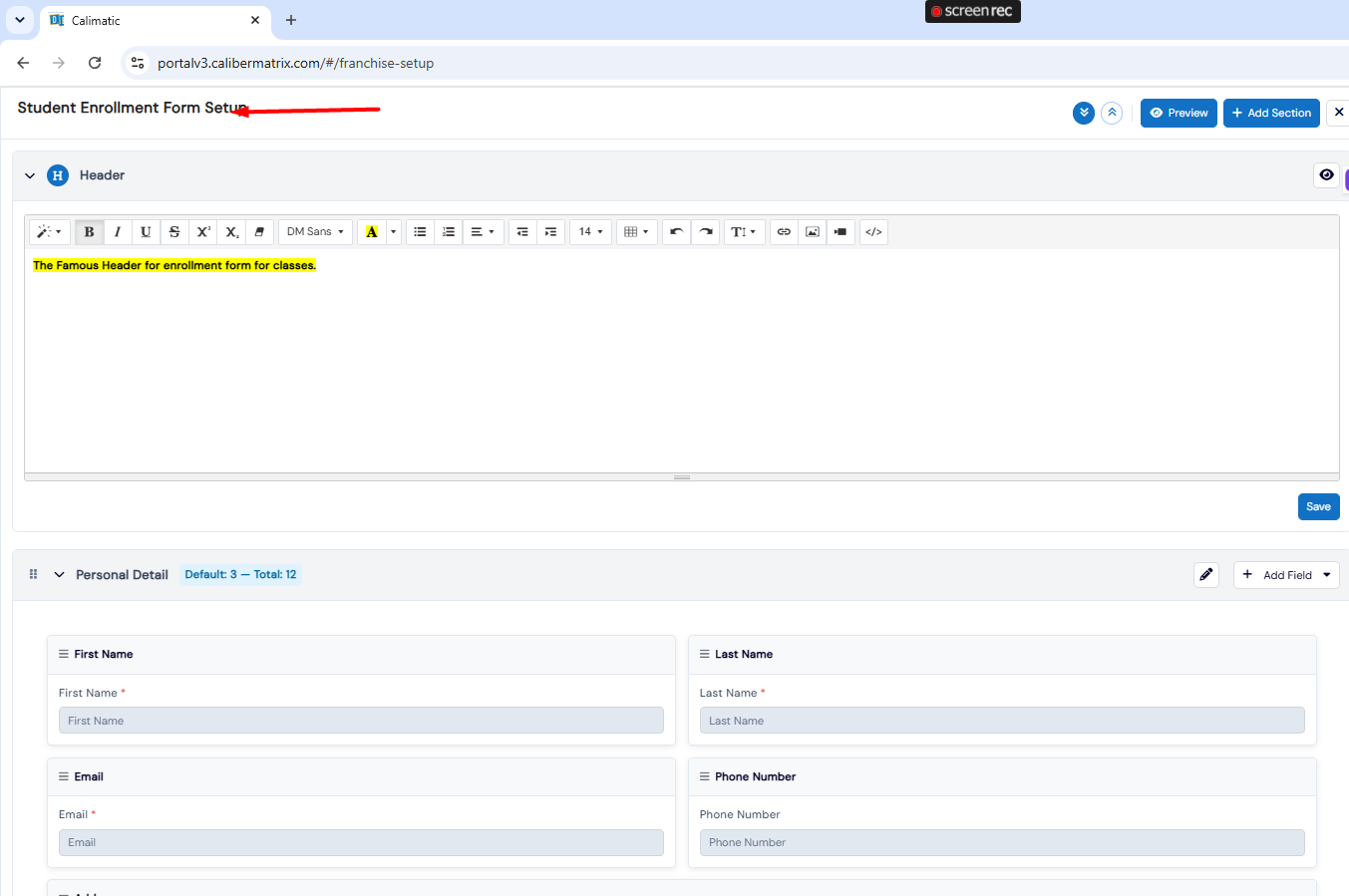Insert a video into header
Image resolution: width=1349 pixels, height=896 pixels.
coord(841,232)
